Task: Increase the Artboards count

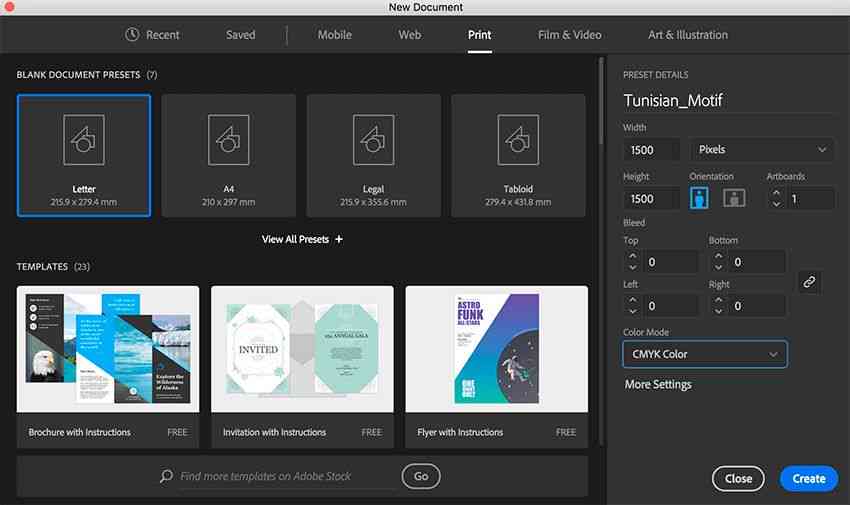Action: tap(776, 193)
